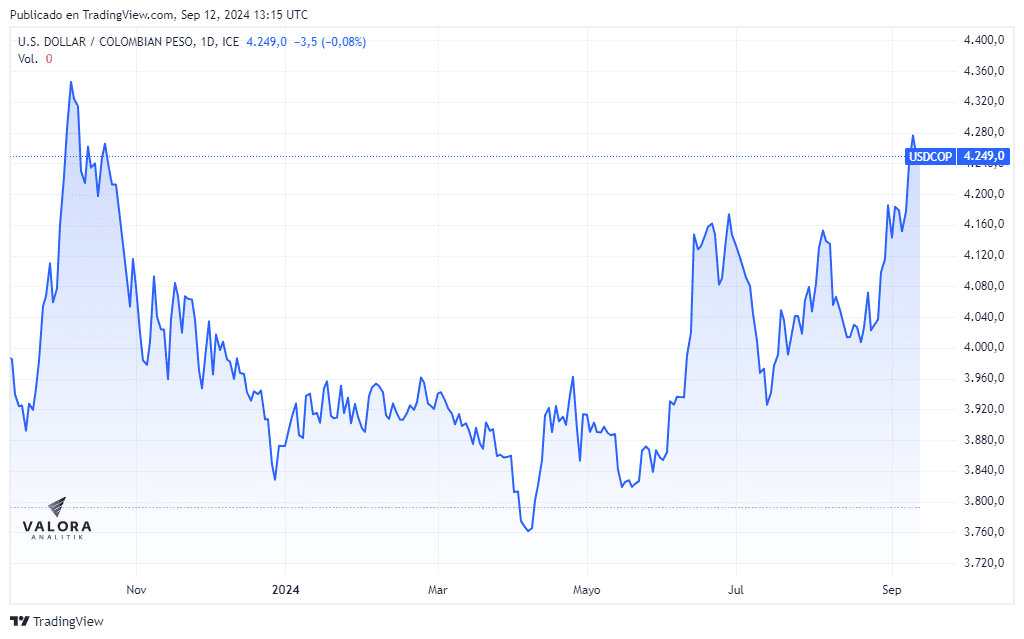Click the 3.720,0 price axis label

984,563
